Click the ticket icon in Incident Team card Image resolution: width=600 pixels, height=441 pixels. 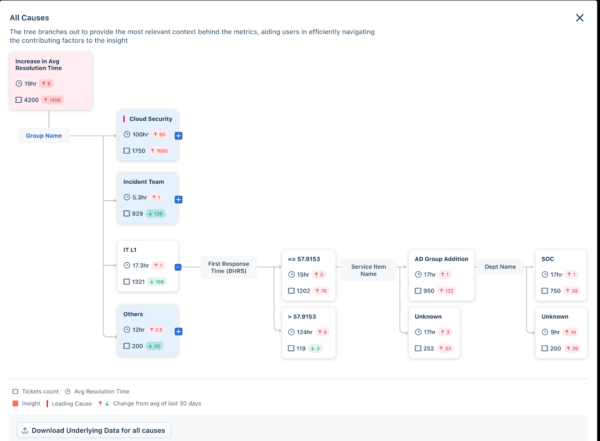point(126,214)
